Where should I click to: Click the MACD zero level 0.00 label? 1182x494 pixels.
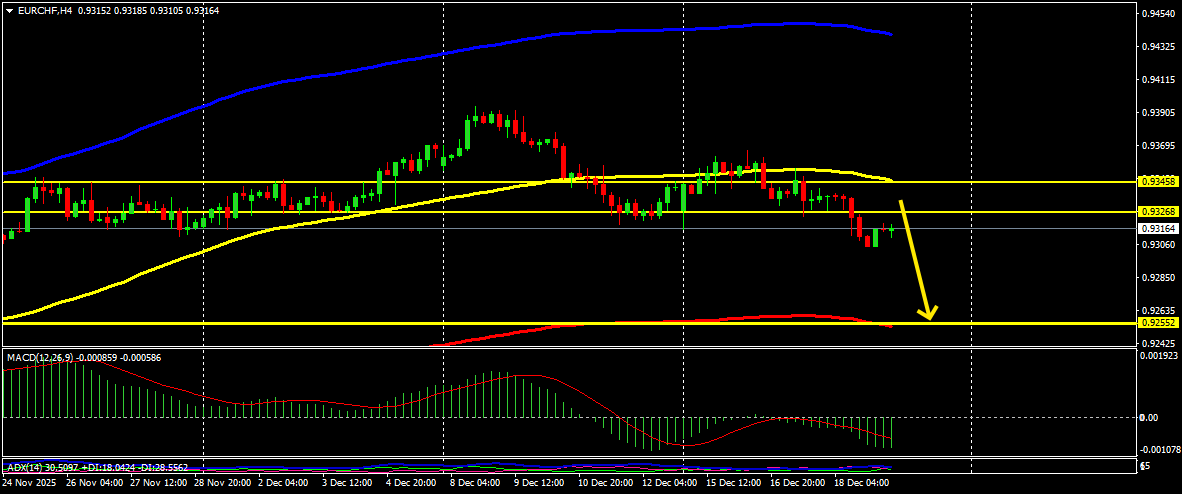(x=1150, y=417)
